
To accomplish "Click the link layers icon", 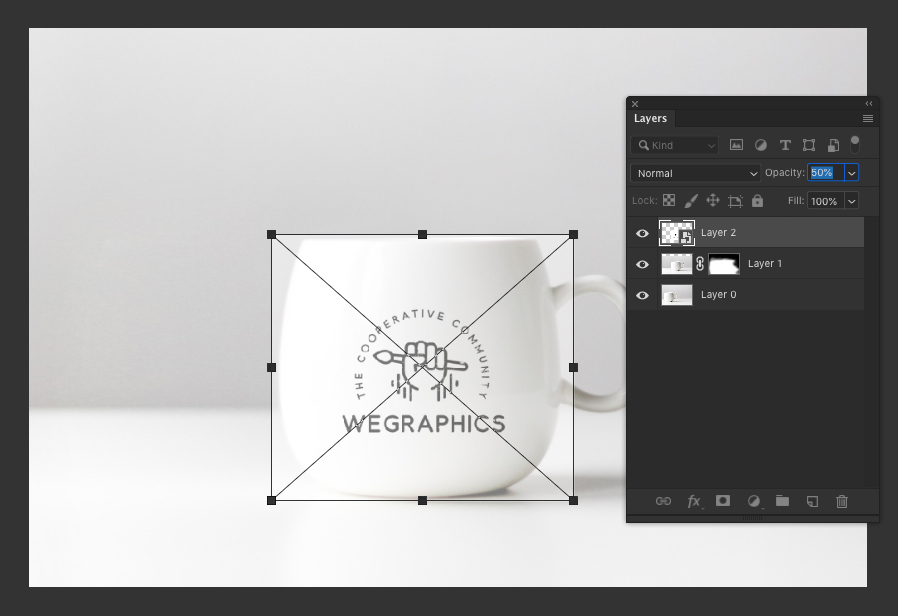I will coord(663,502).
